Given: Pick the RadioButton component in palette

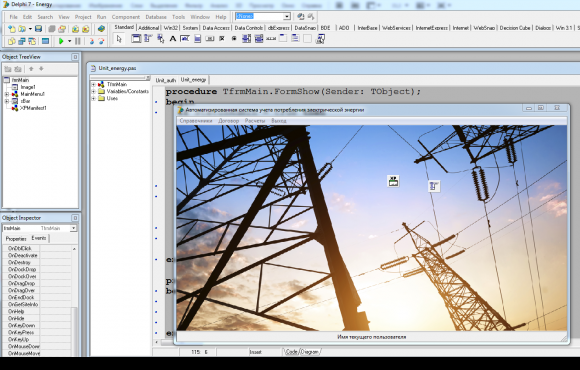Looking at the screenshot, I should [234, 38].
